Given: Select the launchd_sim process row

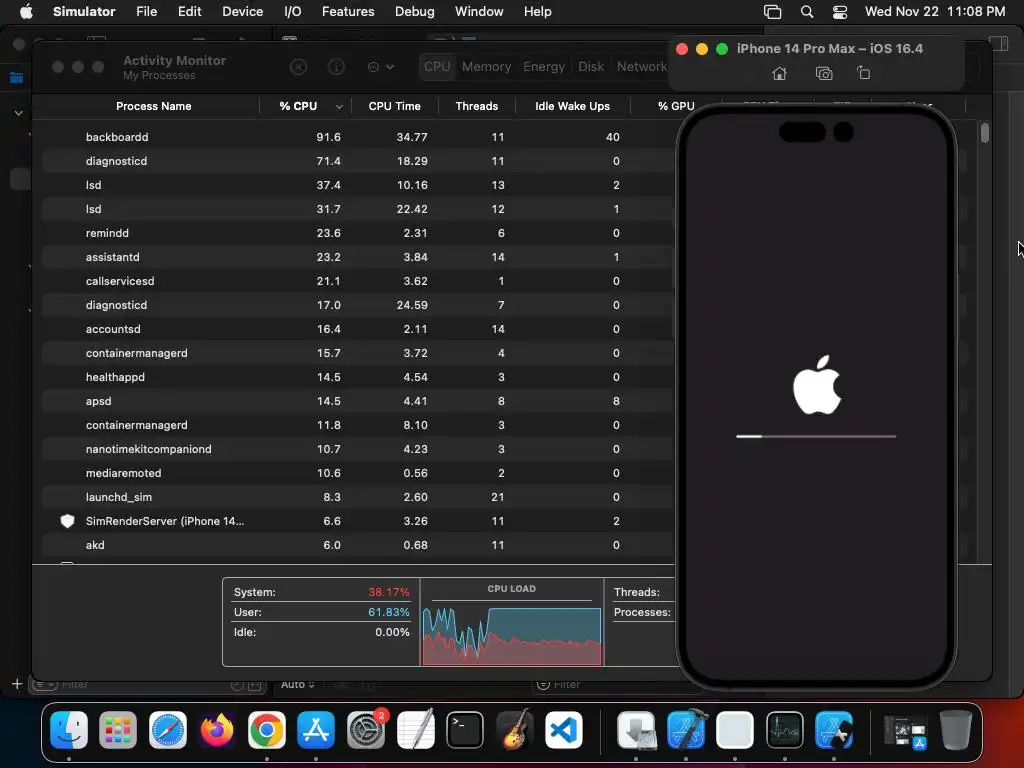Looking at the screenshot, I should [x=358, y=498].
